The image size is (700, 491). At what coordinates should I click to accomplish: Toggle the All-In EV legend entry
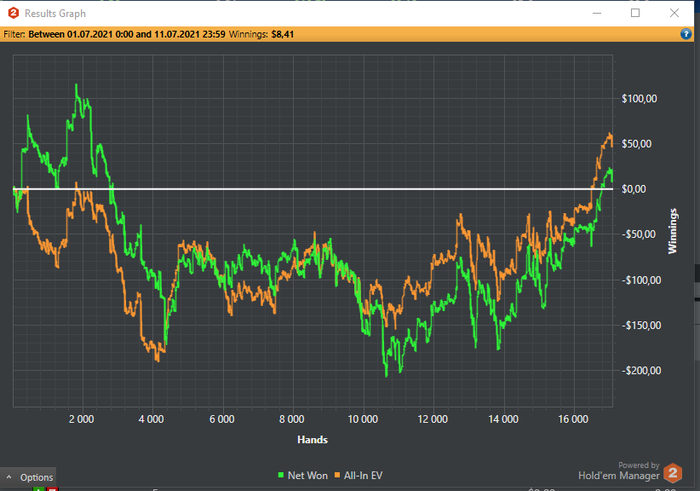tap(358, 475)
